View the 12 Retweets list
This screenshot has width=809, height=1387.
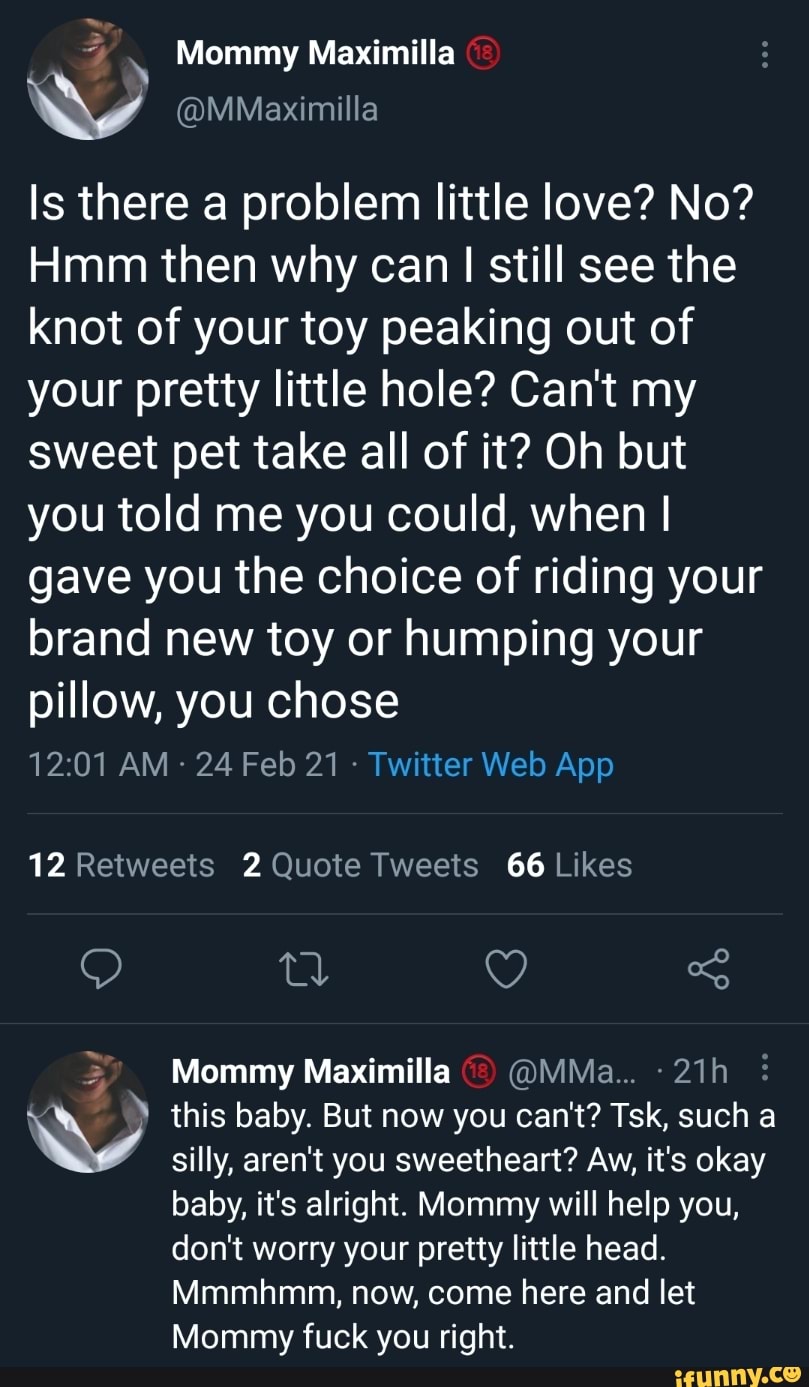click(x=122, y=865)
